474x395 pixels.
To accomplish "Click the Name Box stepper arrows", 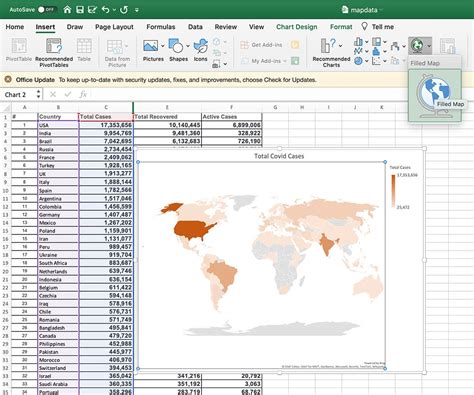I will [x=39, y=94].
